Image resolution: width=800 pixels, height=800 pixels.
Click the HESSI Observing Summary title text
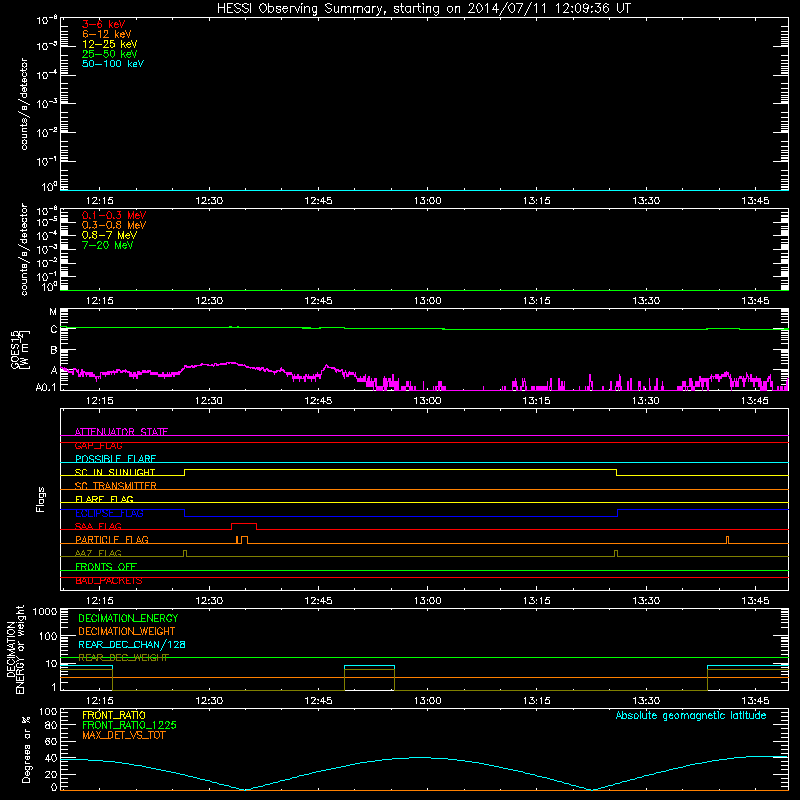click(x=423, y=9)
